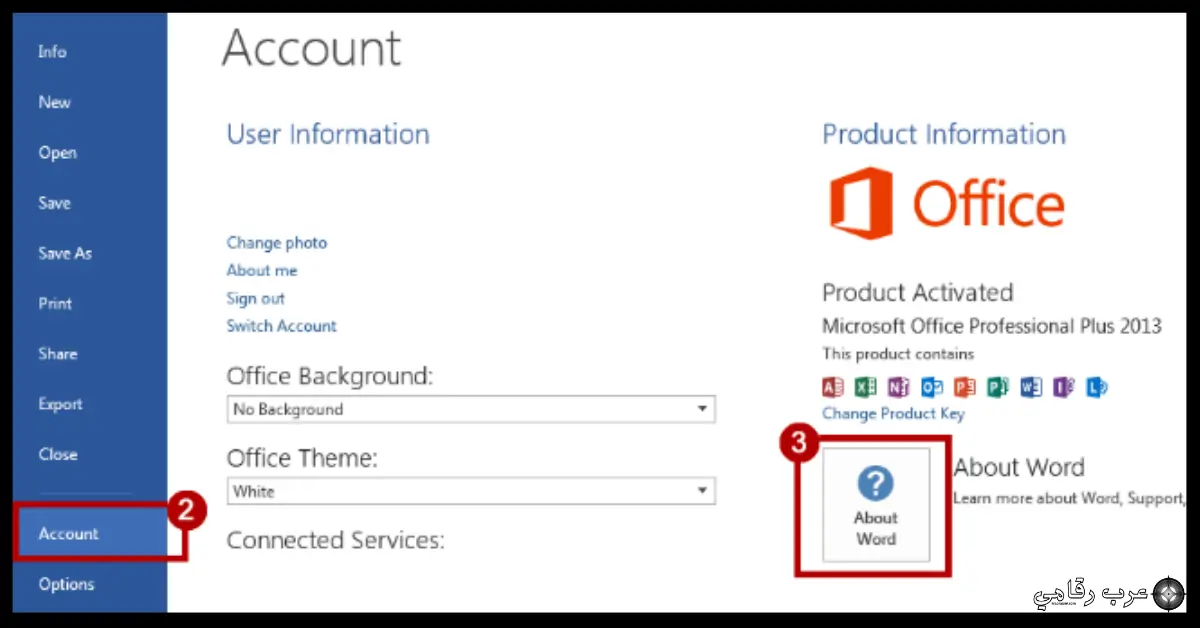Click the PowerPoint product icon

965,387
